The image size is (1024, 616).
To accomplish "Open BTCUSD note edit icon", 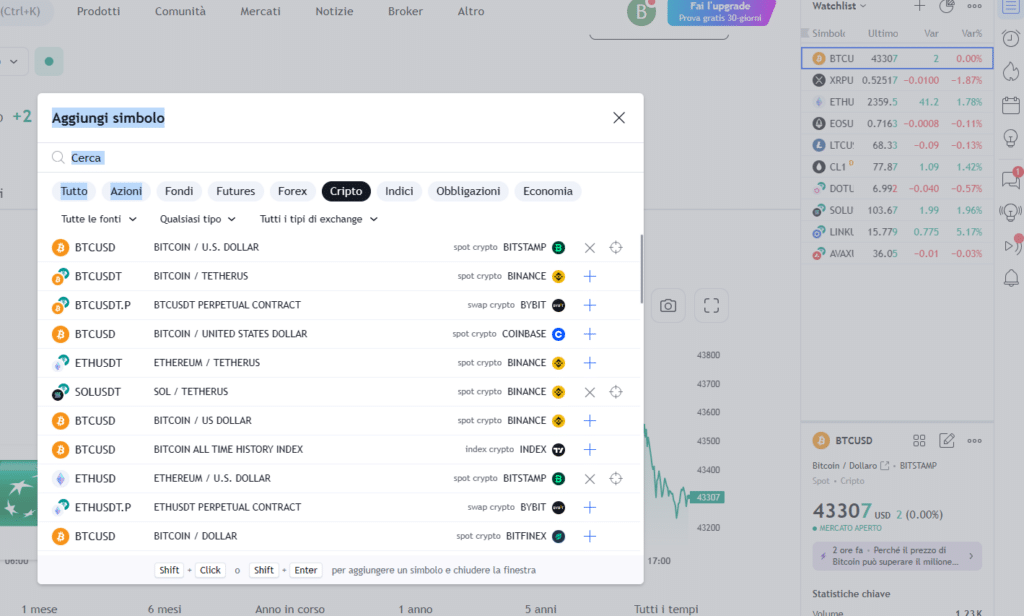I will tap(947, 441).
